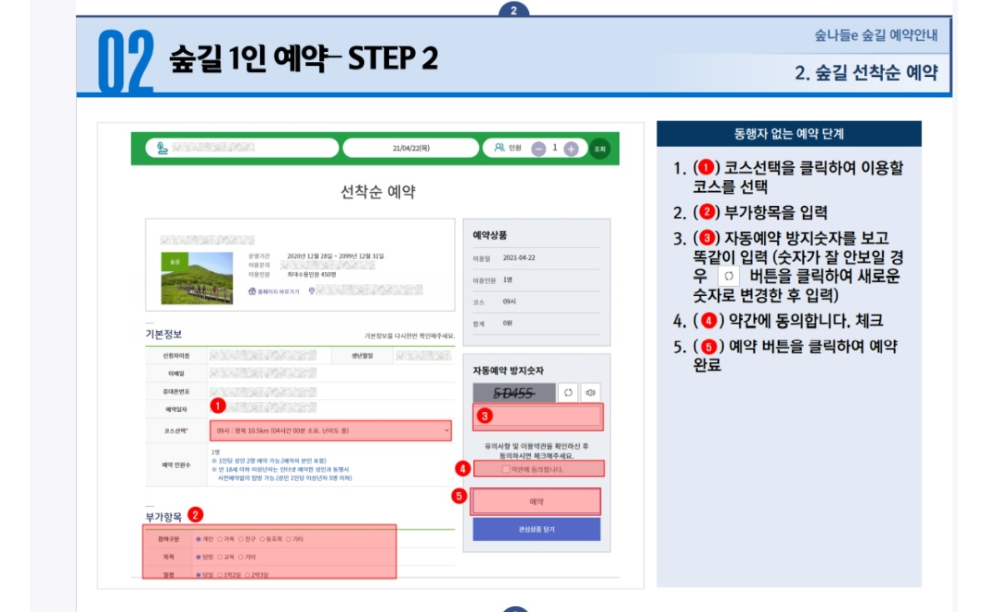The height and width of the screenshot is (612, 988).
Task: Select the 친구 radio button
Action: click(241, 540)
